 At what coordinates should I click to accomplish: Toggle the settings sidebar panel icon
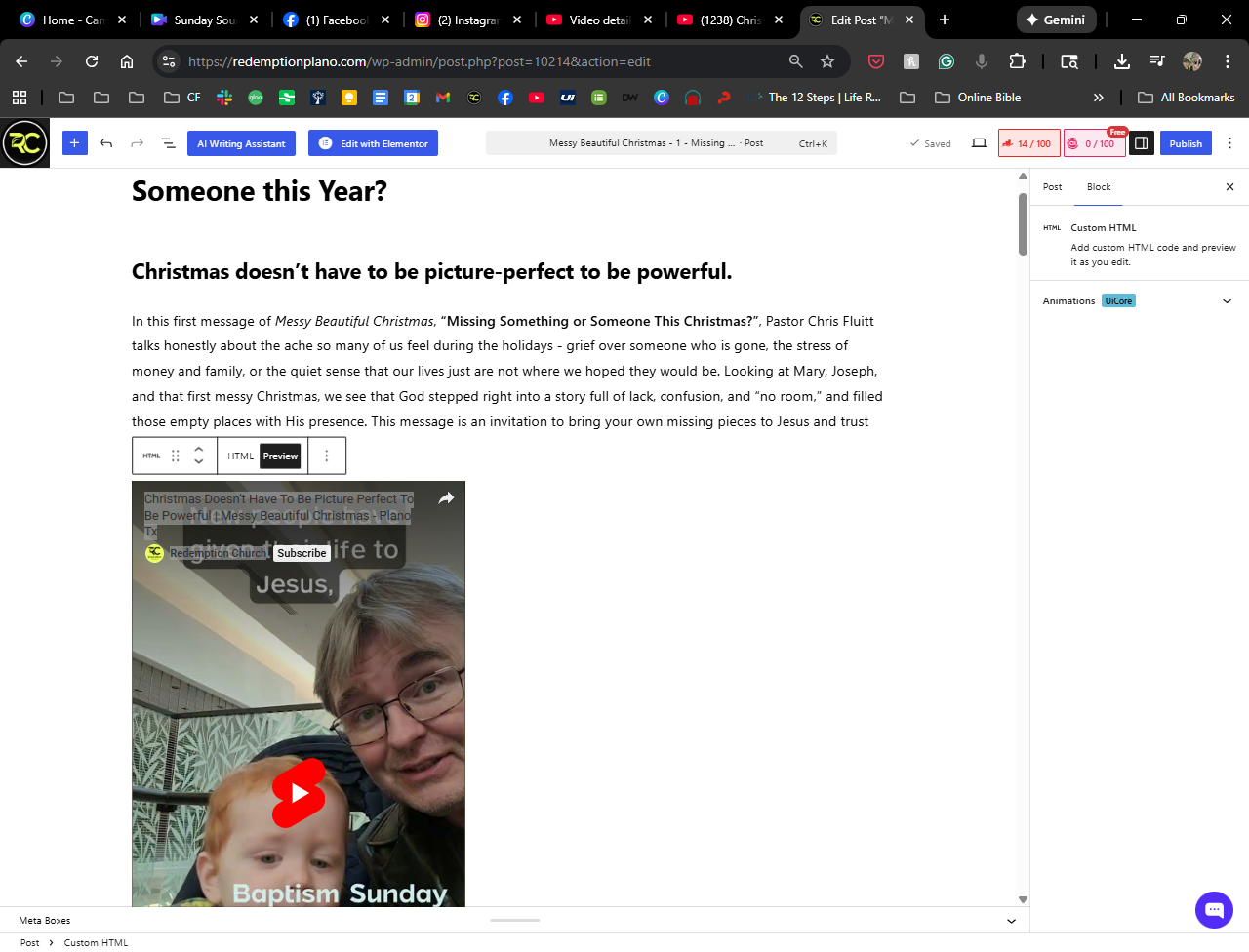tap(1141, 143)
